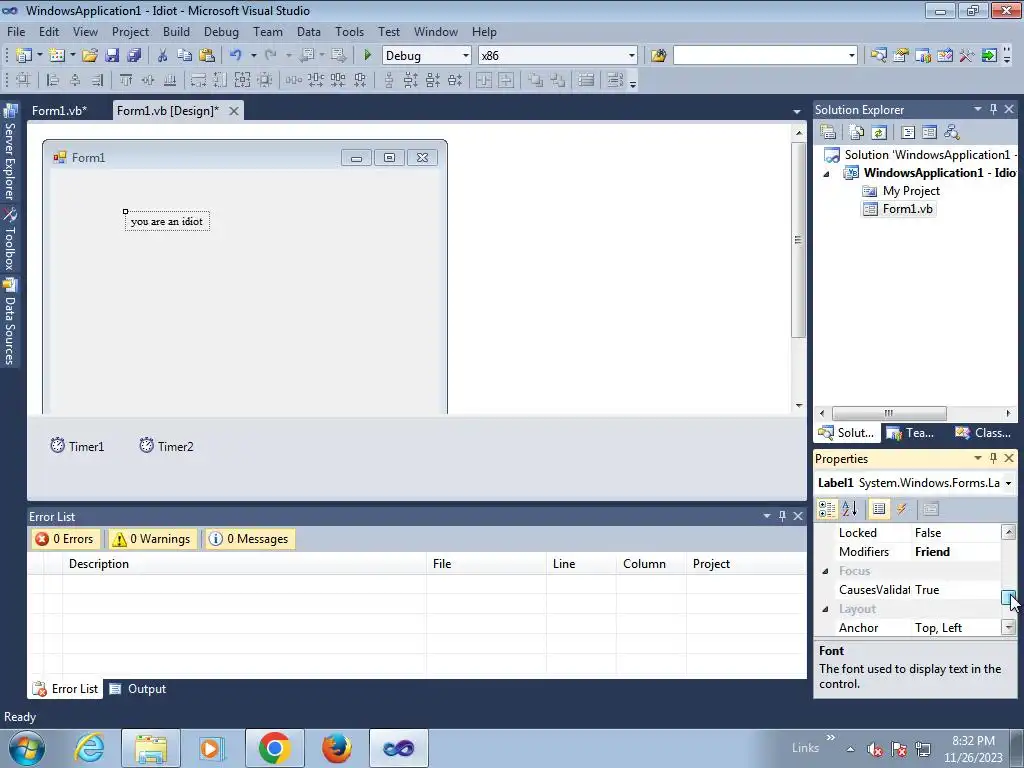1024x768 pixels.
Task: Save the current file with the floppy icon
Action: pyautogui.click(x=112, y=56)
